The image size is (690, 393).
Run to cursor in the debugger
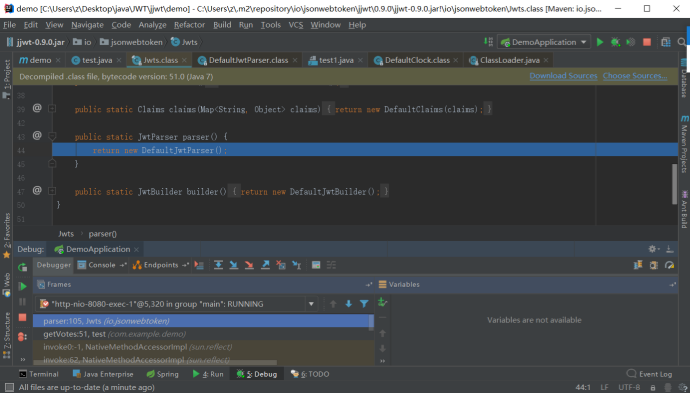(x=297, y=265)
